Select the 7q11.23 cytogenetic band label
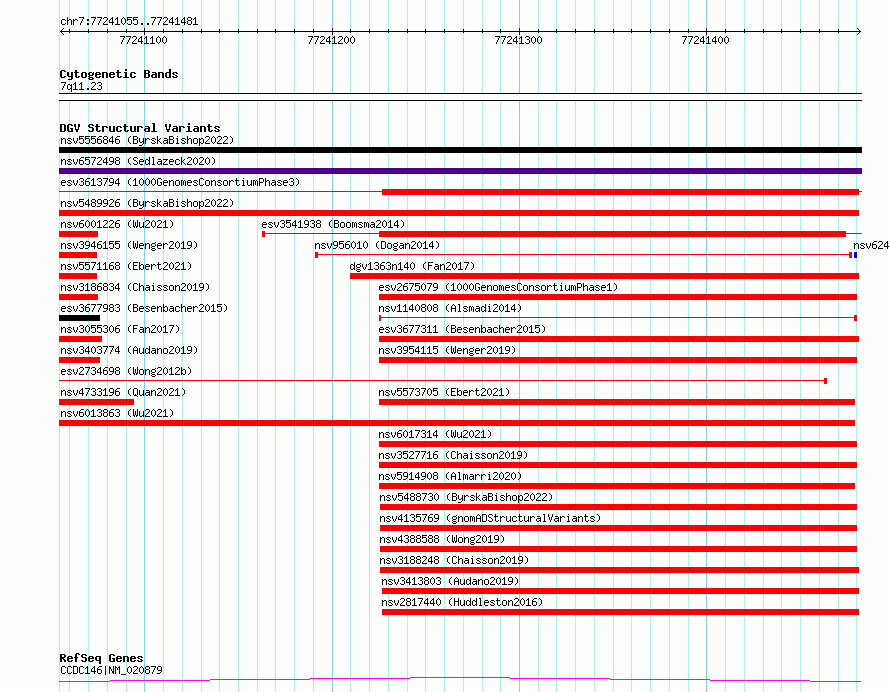The image size is (890, 692). point(81,86)
